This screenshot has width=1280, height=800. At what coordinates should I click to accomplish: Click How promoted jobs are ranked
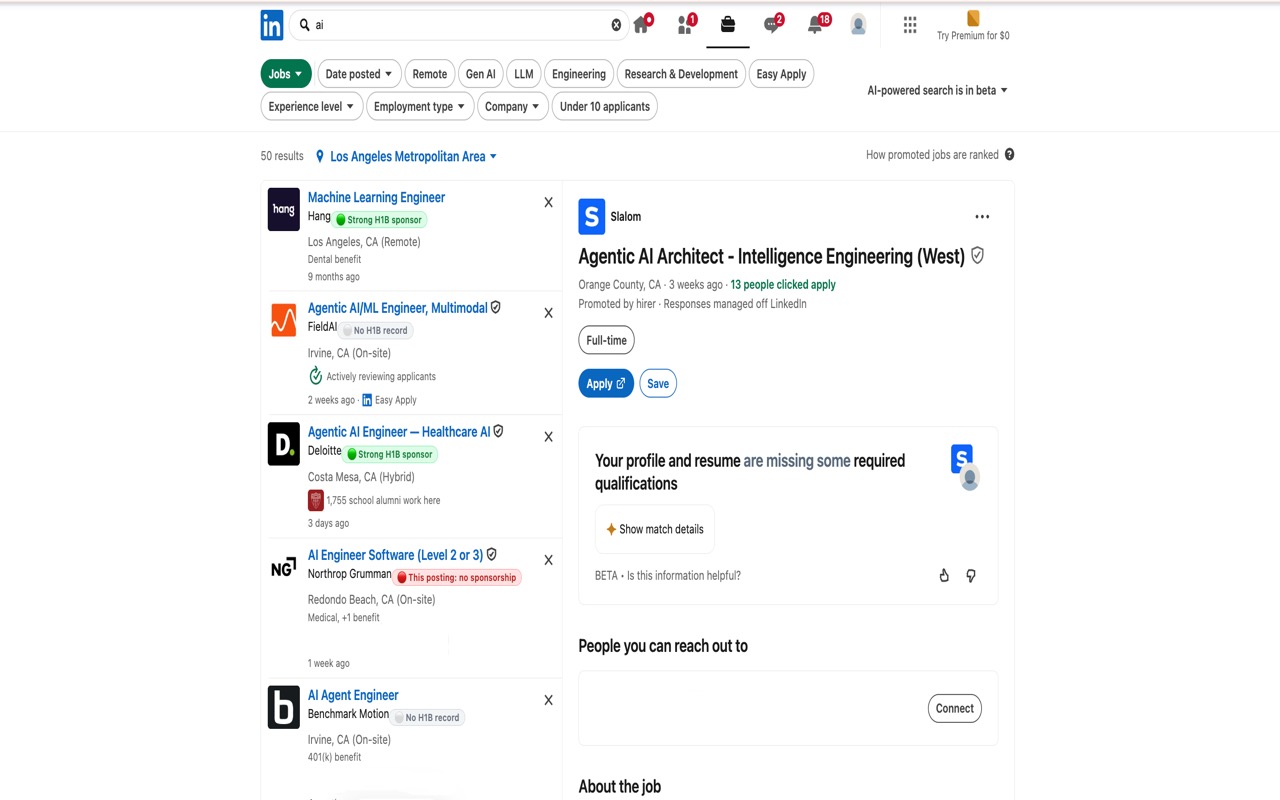[x=932, y=154]
